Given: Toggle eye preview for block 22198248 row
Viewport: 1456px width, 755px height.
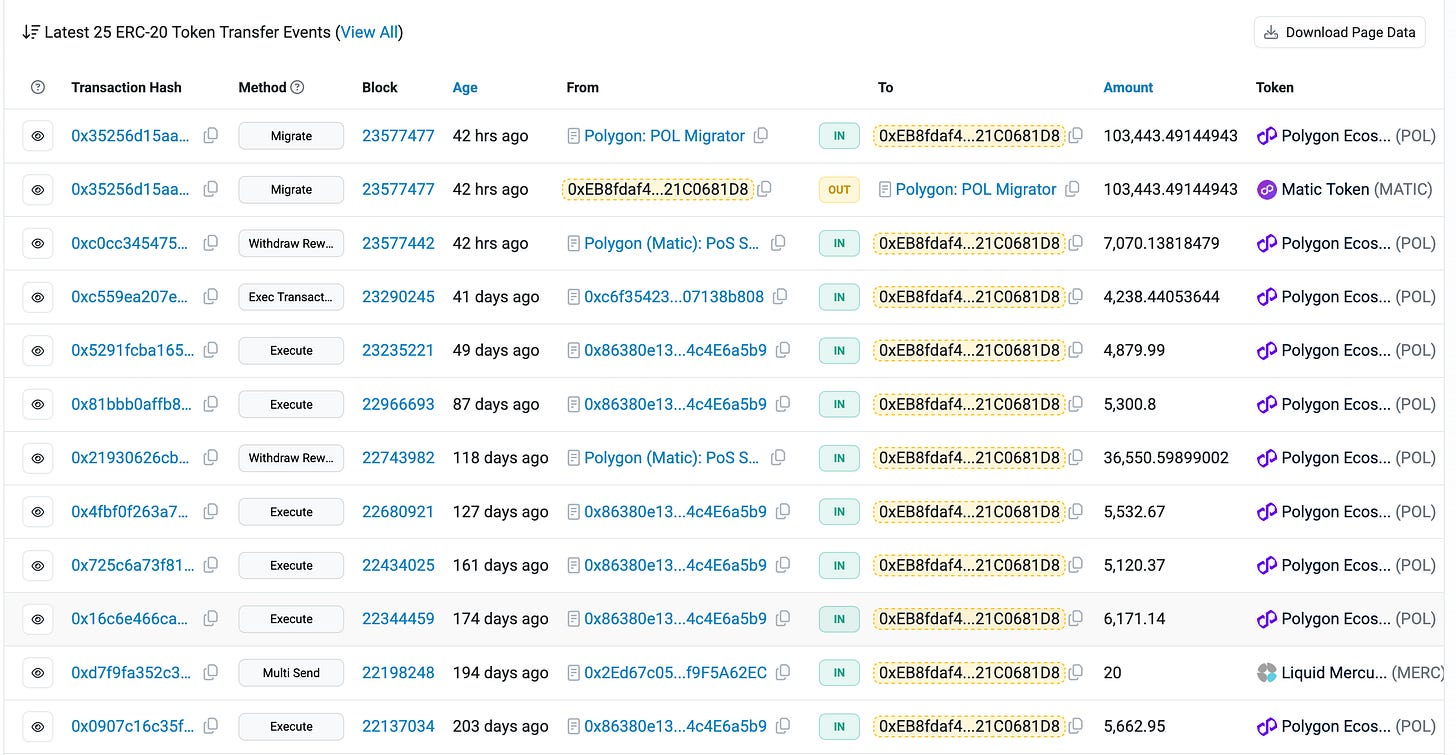Looking at the screenshot, I should 38,673.
